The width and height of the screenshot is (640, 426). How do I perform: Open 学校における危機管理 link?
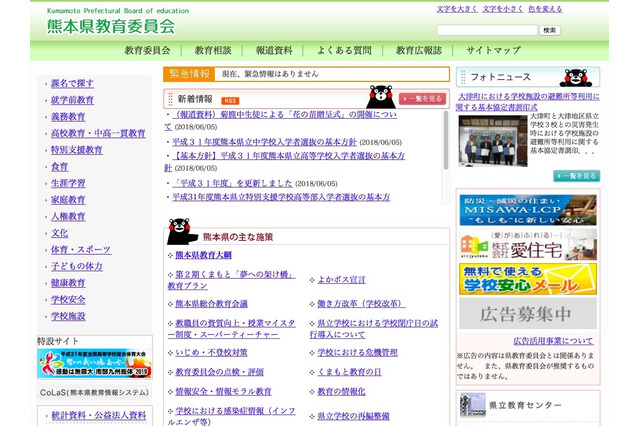coord(358,353)
